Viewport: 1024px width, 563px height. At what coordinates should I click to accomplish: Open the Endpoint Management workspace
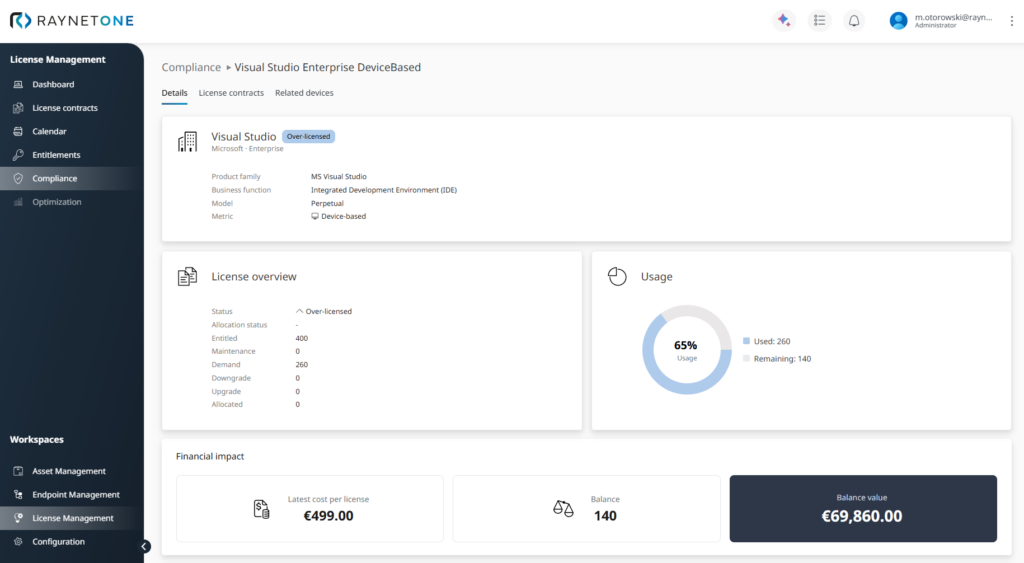click(x=75, y=495)
